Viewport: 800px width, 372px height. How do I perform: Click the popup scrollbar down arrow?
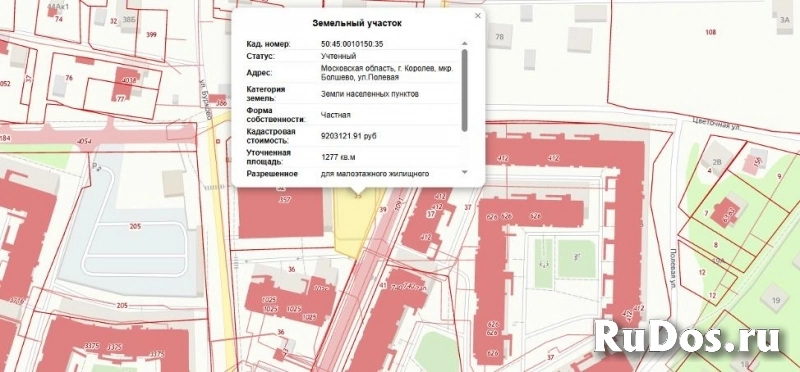(x=464, y=172)
